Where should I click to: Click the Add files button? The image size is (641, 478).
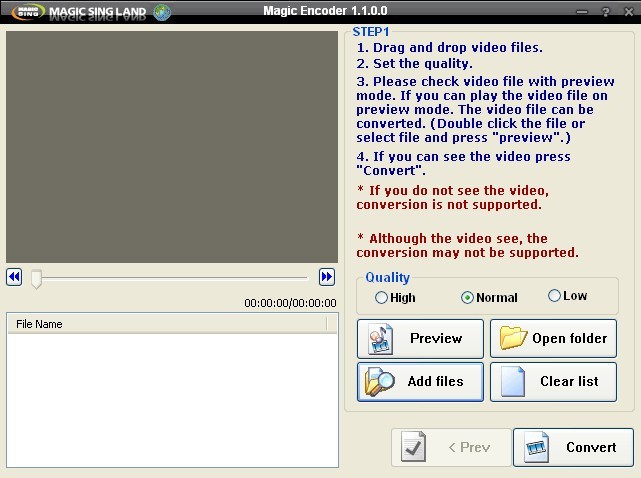point(420,382)
